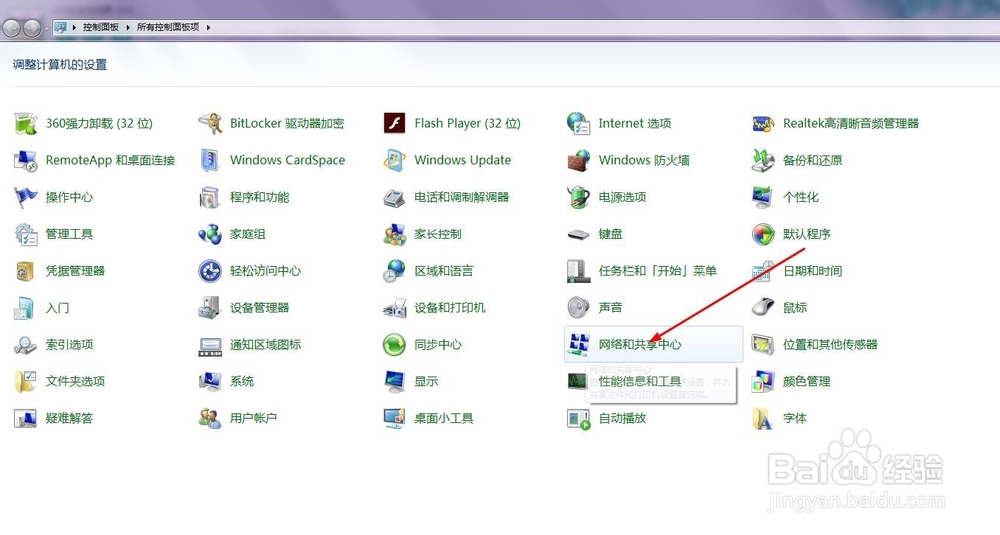The width and height of the screenshot is (1000, 535).
Task: Click the 声音 speaker icon
Action: pos(578,307)
